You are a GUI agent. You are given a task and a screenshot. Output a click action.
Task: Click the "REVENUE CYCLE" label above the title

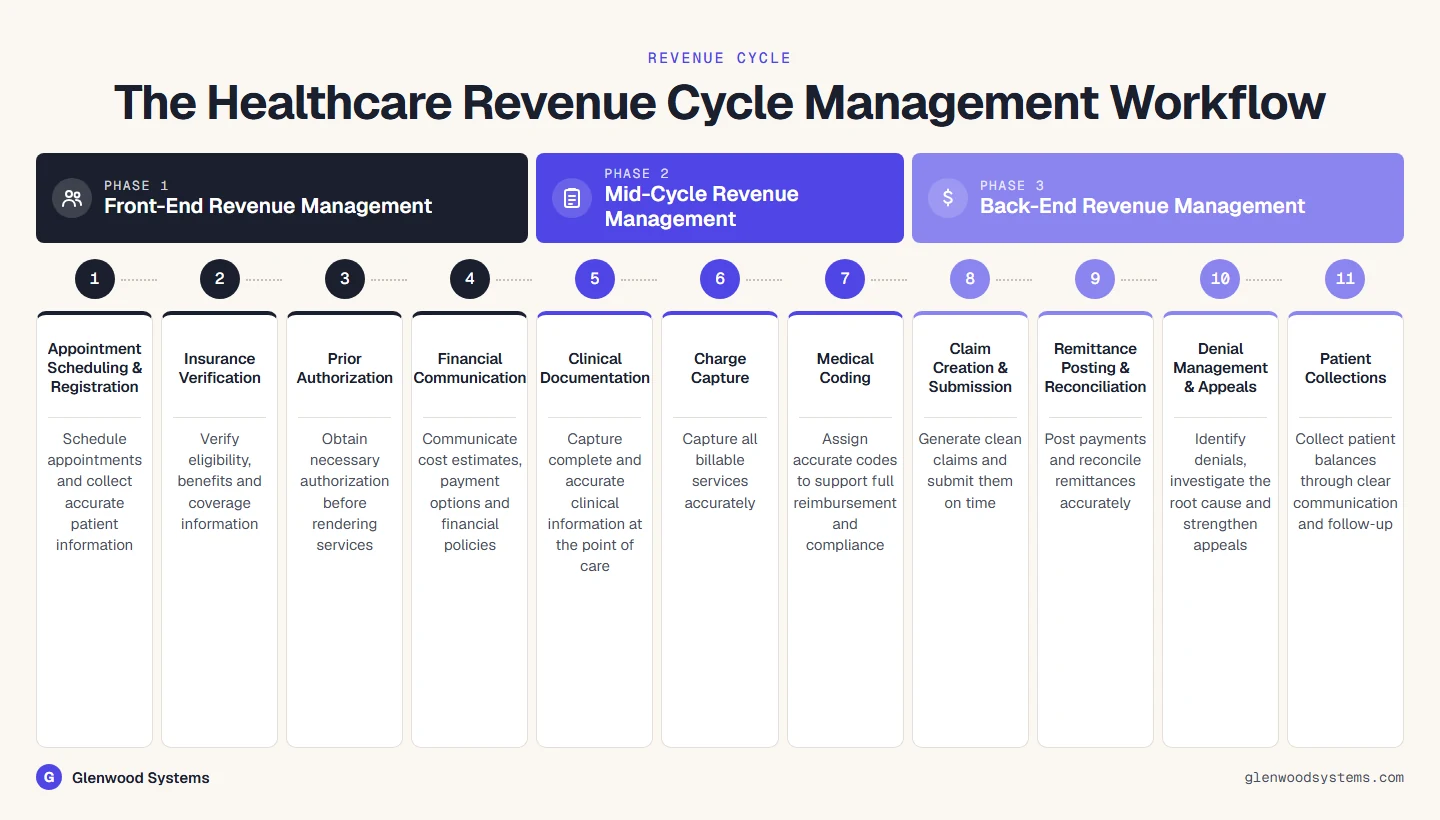click(720, 58)
